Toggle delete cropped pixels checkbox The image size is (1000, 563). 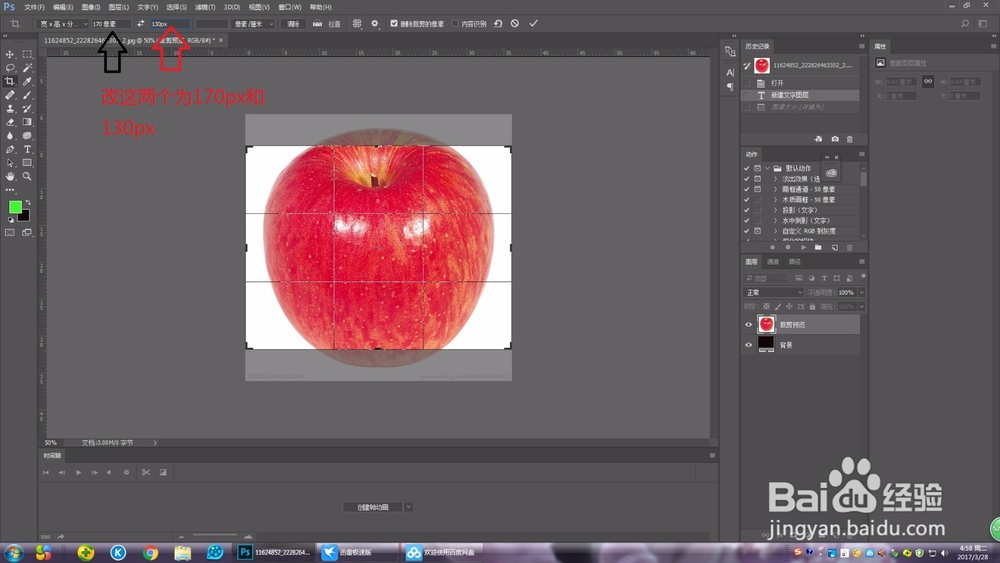(394, 24)
